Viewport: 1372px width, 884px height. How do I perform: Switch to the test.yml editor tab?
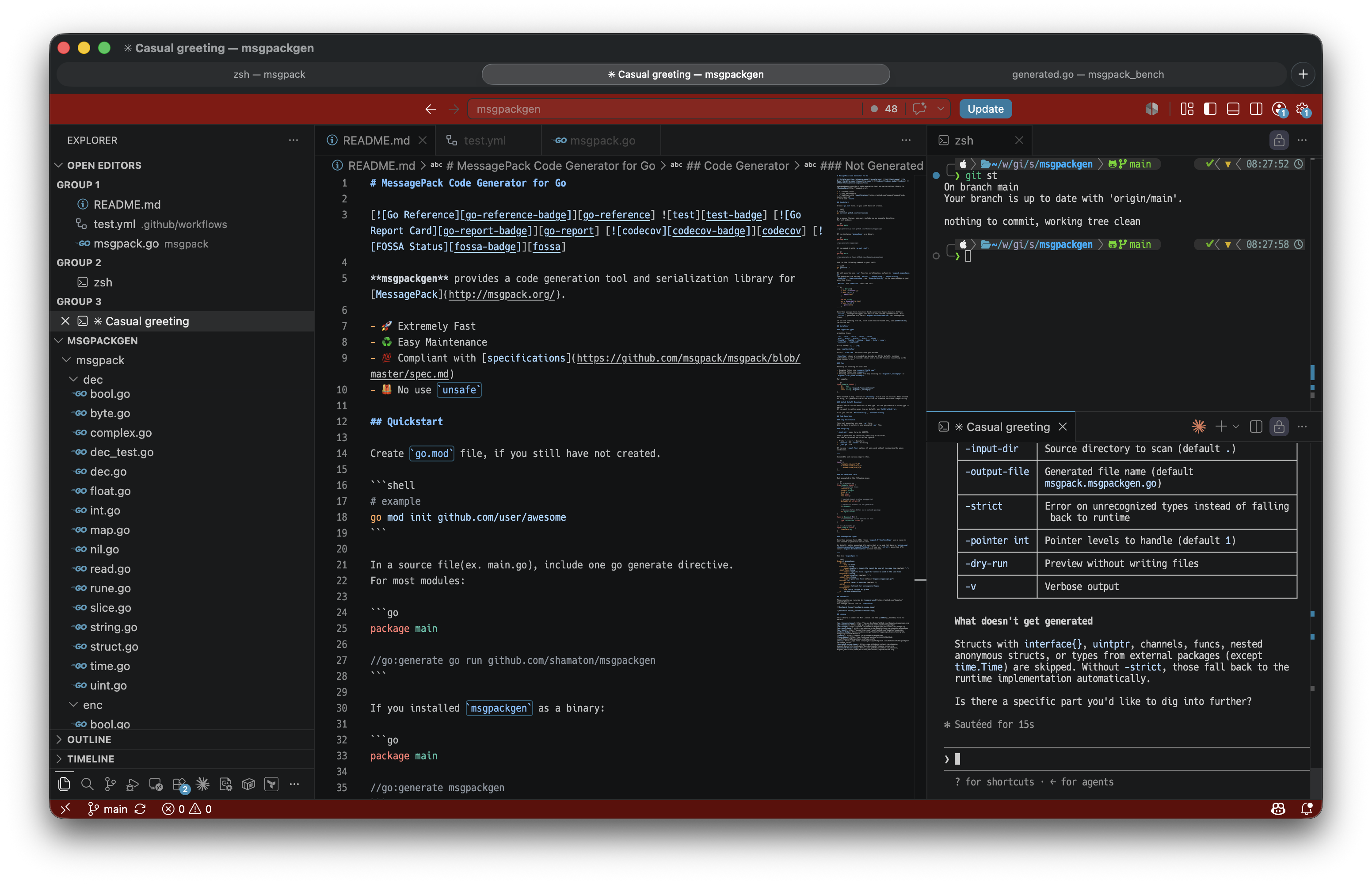pyautogui.click(x=488, y=141)
